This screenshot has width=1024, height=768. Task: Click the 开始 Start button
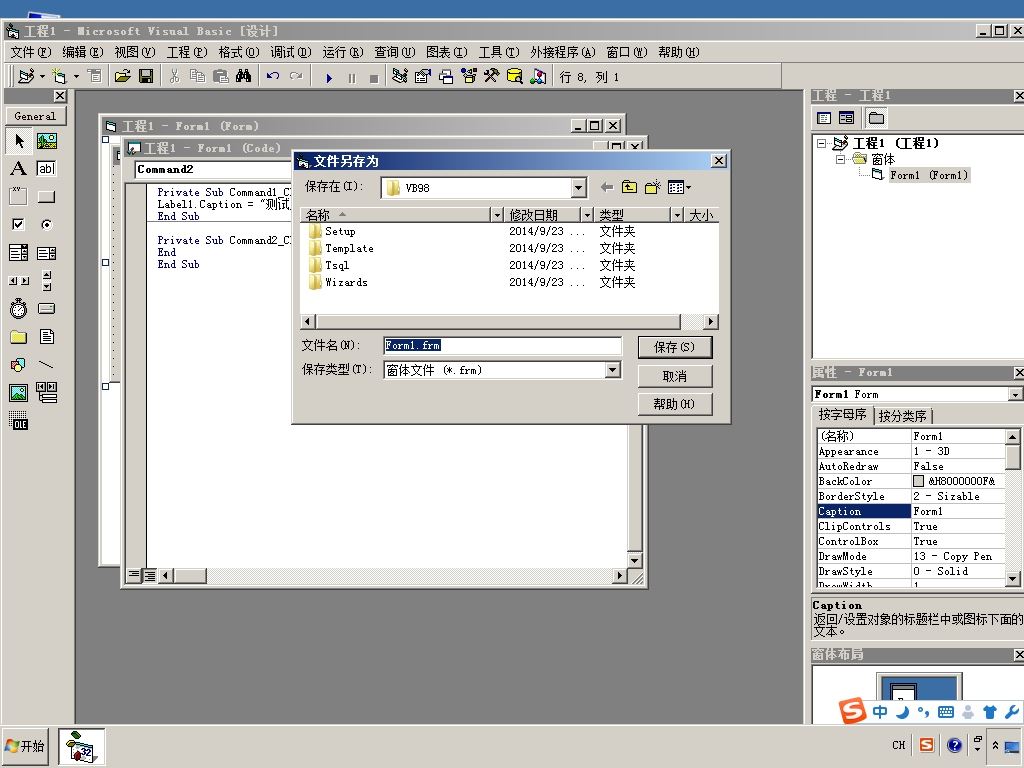click(25, 746)
